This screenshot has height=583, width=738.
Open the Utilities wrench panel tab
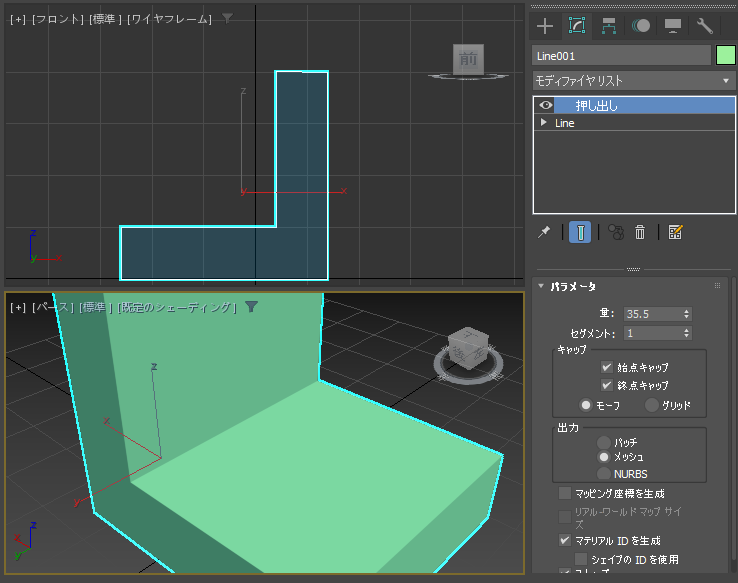coord(705,26)
